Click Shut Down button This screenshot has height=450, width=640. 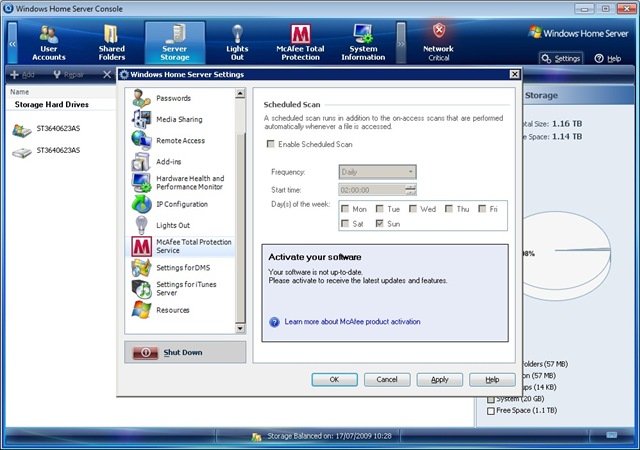point(185,352)
